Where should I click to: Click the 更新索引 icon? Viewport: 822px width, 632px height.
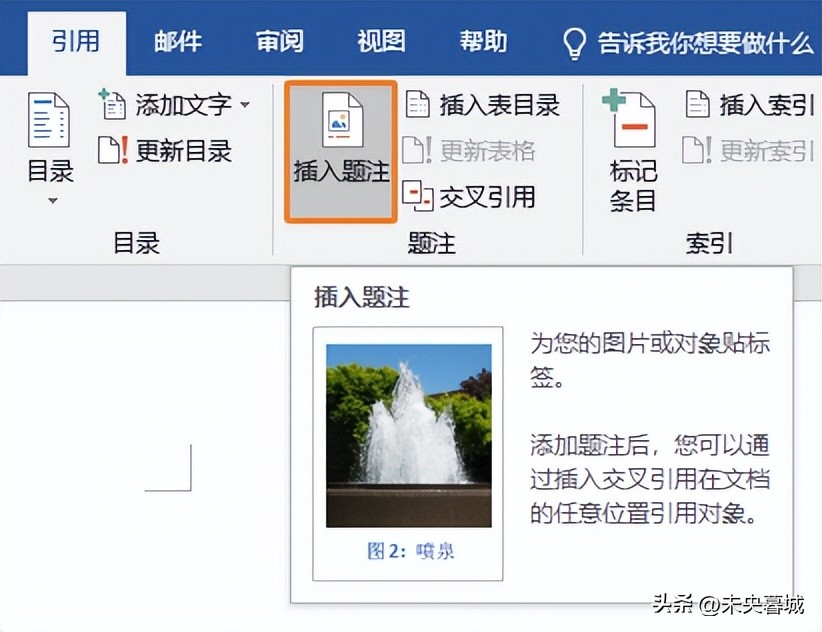click(x=697, y=150)
